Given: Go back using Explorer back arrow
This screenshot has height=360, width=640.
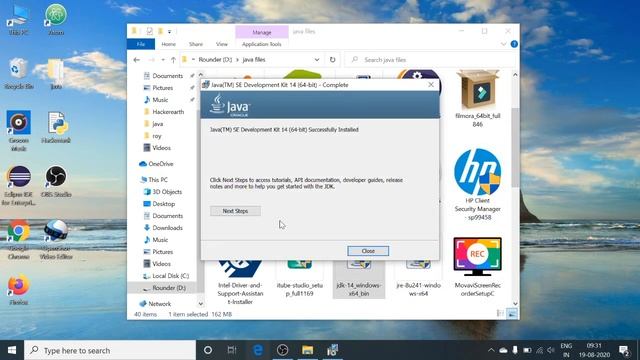Looking at the screenshot, I should pos(136,60).
